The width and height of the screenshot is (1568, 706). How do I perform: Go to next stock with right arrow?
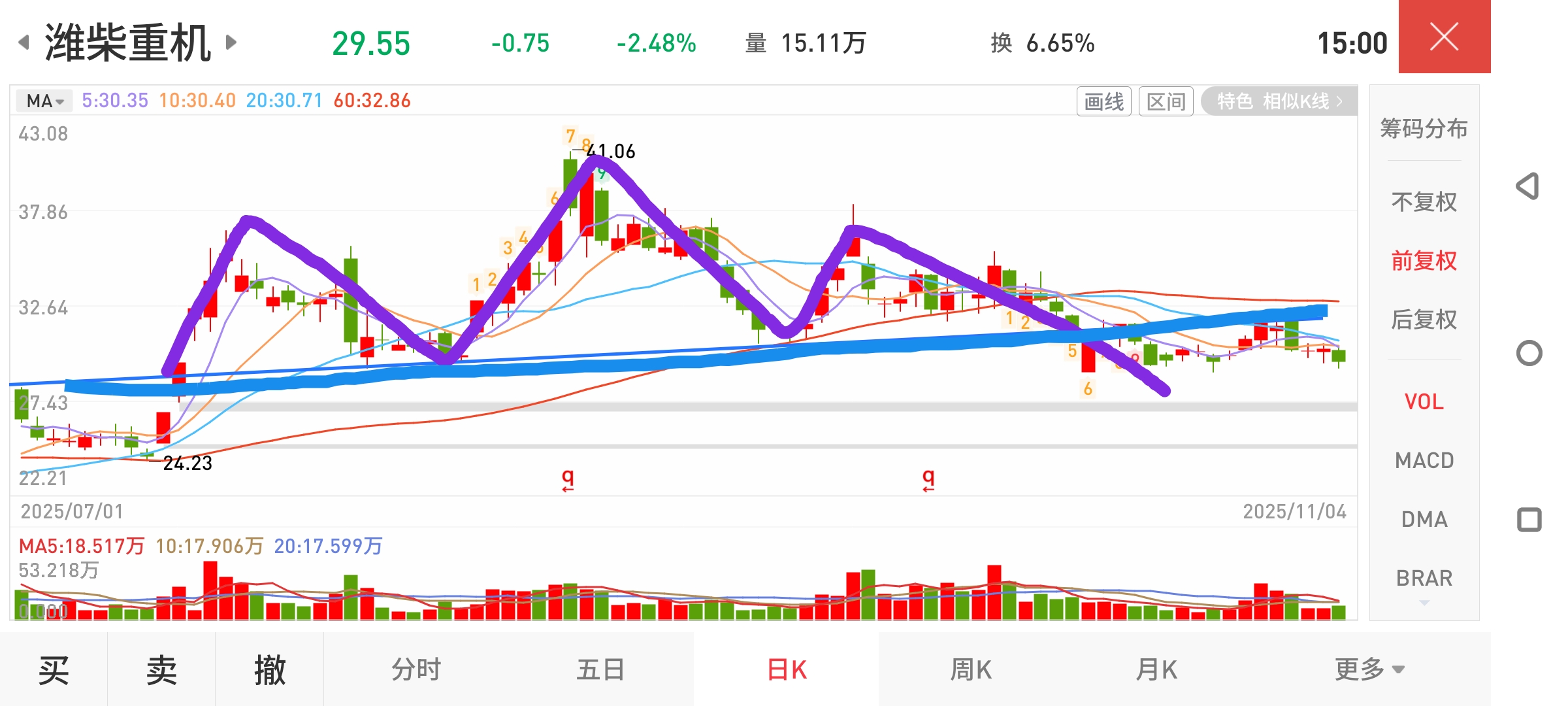[231, 42]
